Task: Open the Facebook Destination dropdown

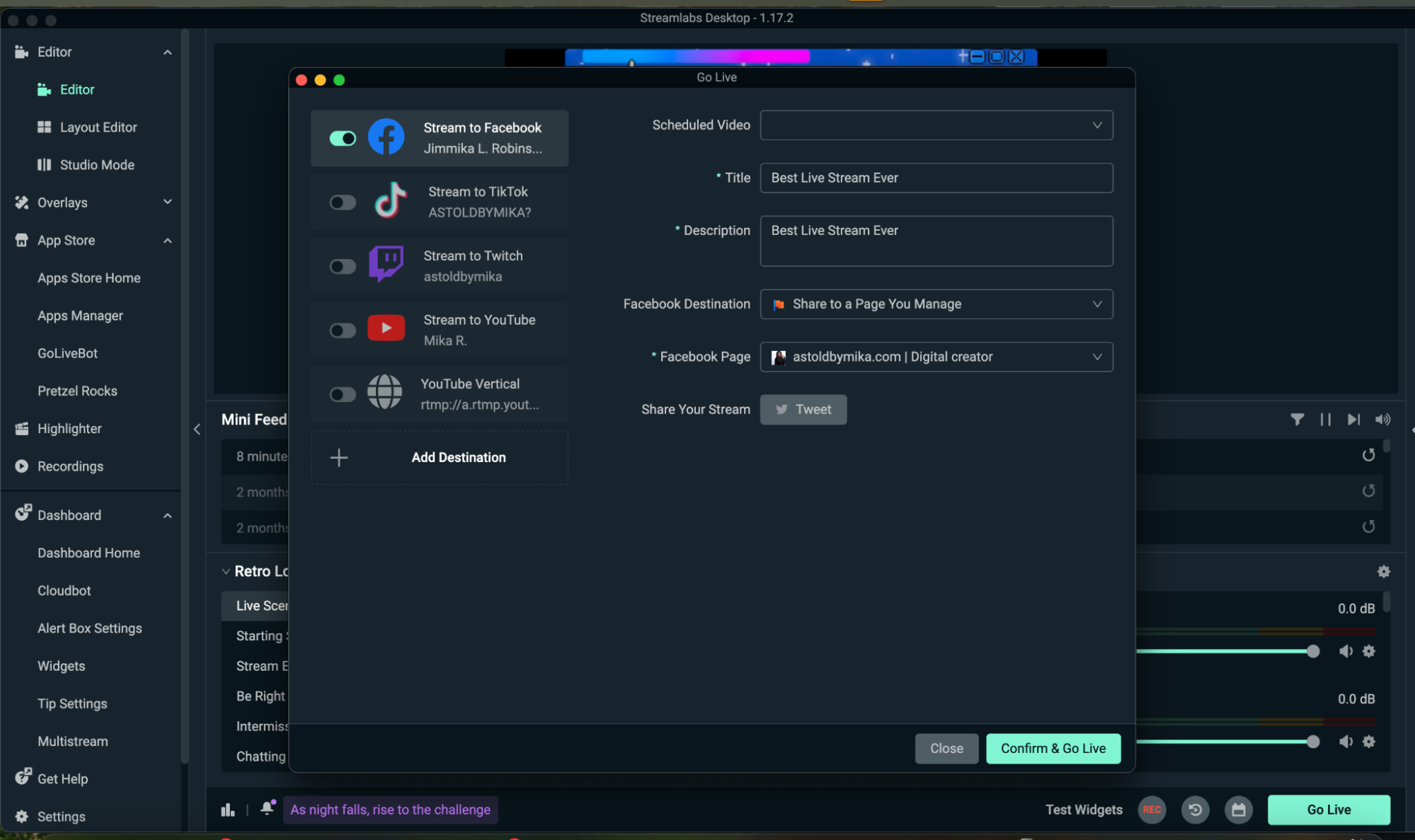Action: coord(936,304)
